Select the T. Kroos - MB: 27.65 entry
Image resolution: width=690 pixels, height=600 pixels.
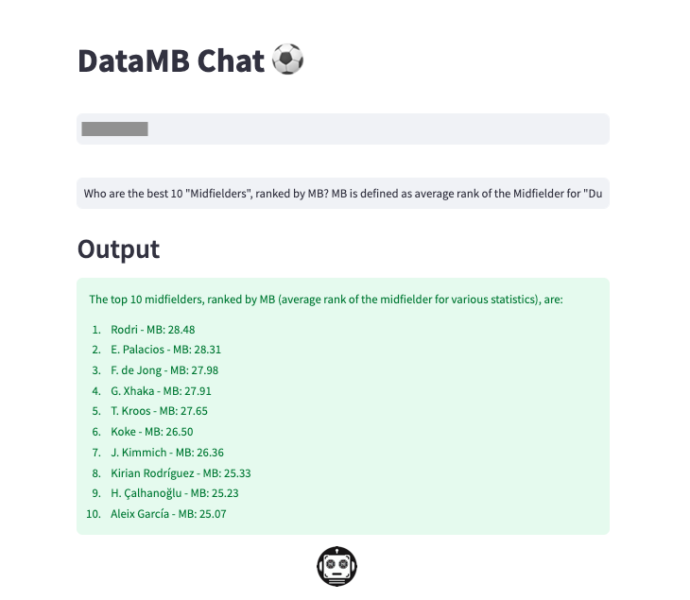point(159,411)
